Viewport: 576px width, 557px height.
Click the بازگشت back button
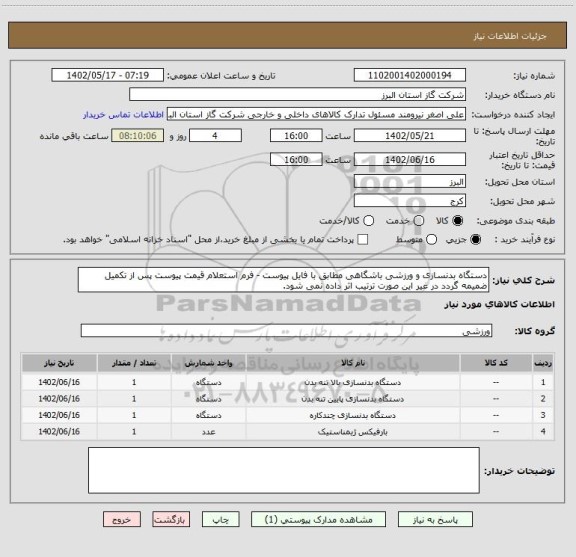(x=171, y=520)
